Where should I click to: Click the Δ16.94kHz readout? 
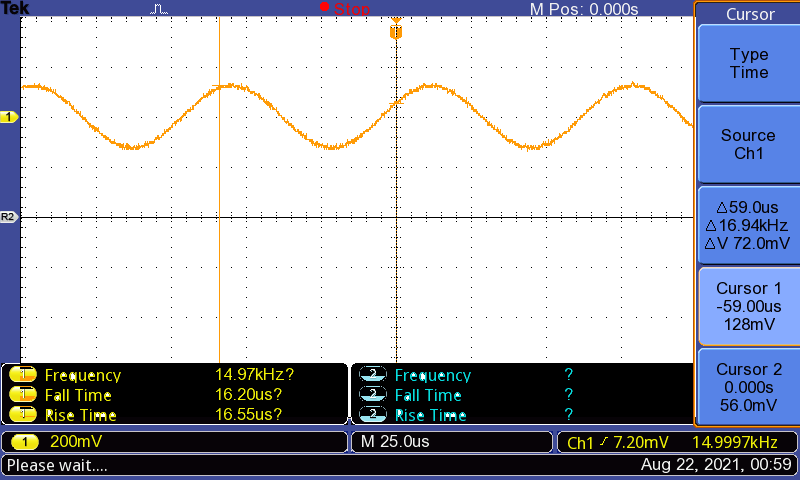747,225
